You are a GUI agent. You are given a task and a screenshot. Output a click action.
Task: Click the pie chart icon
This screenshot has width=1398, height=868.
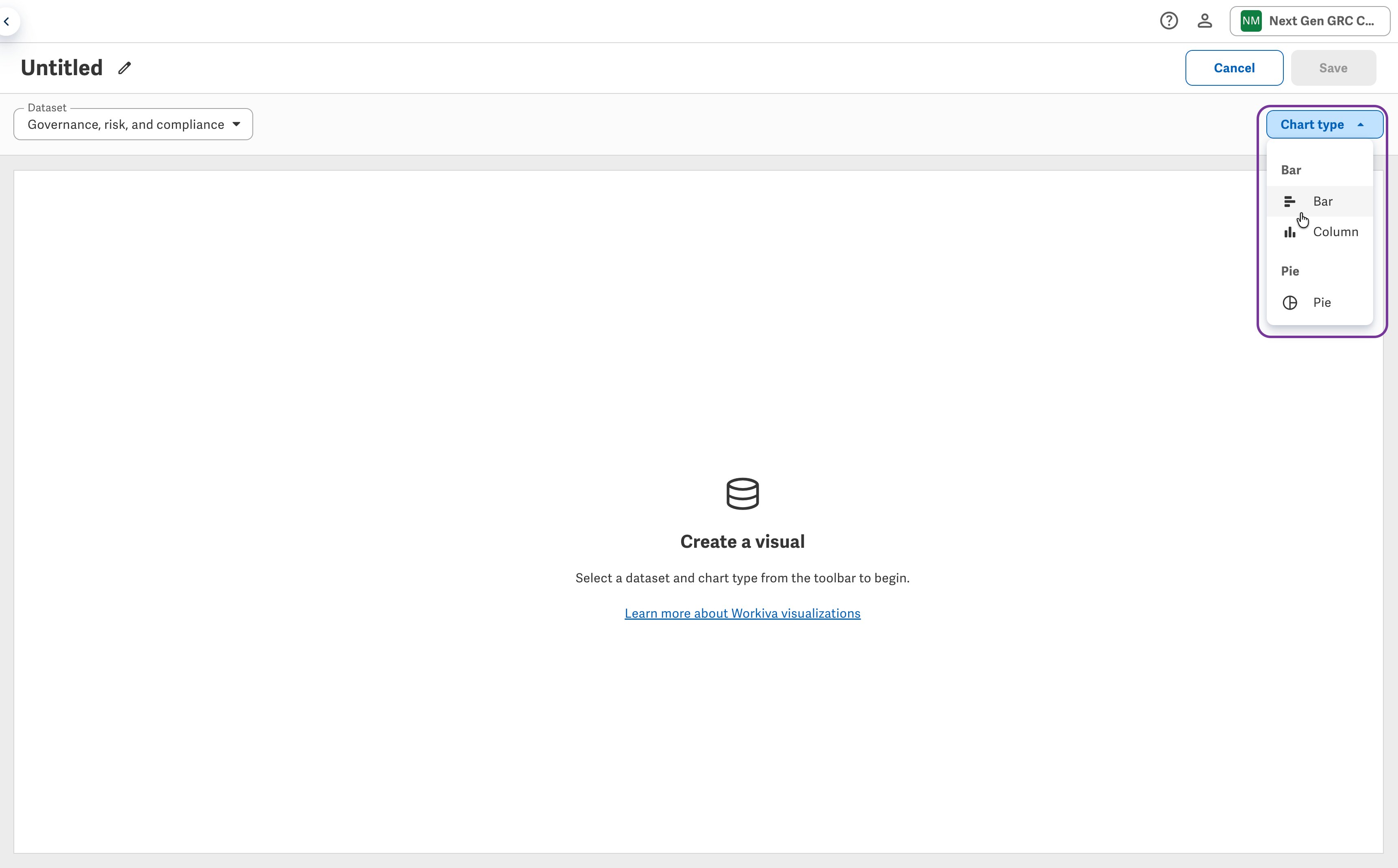coord(1289,303)
